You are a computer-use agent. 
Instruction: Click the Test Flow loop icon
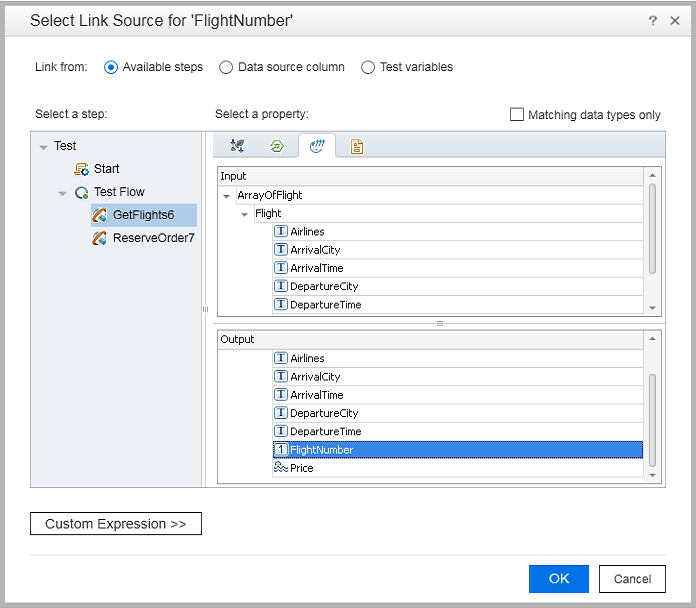(82, 192)
